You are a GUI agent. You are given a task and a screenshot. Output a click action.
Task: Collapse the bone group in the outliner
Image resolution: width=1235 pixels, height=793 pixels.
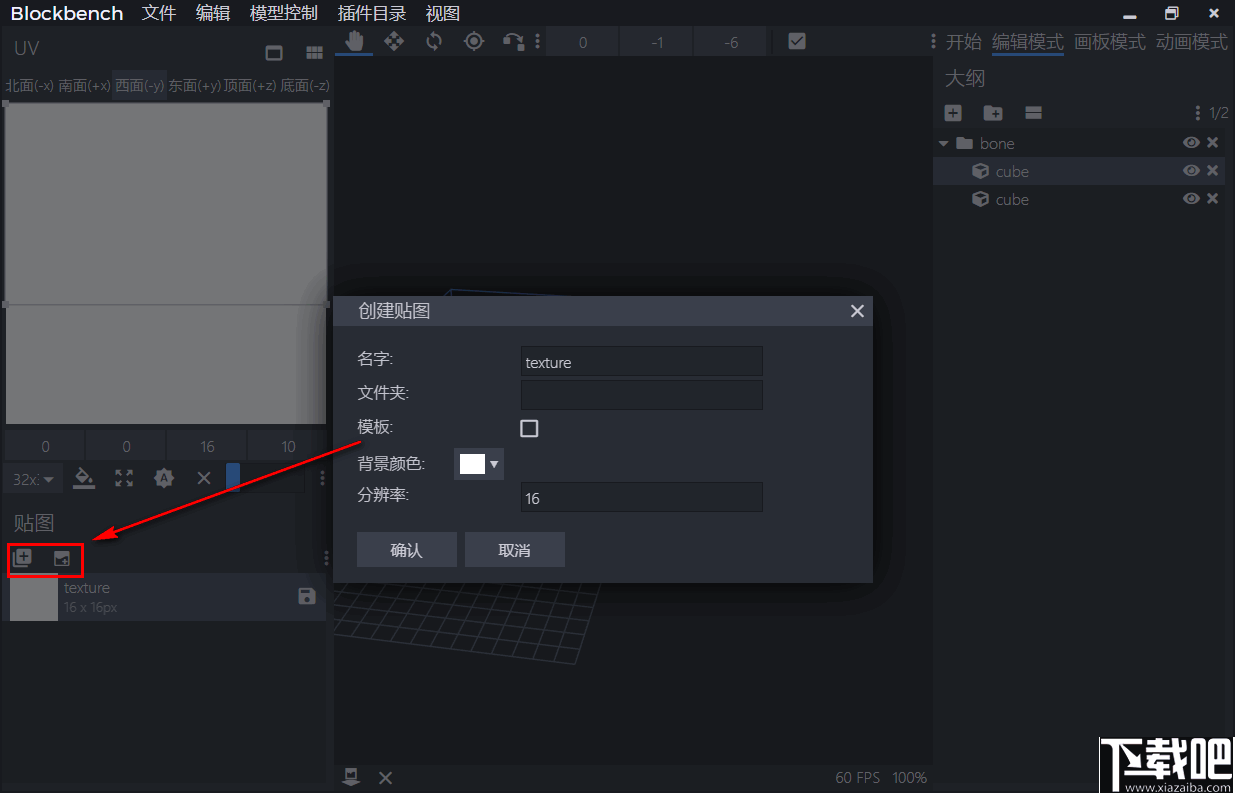[x=943, y=143]
